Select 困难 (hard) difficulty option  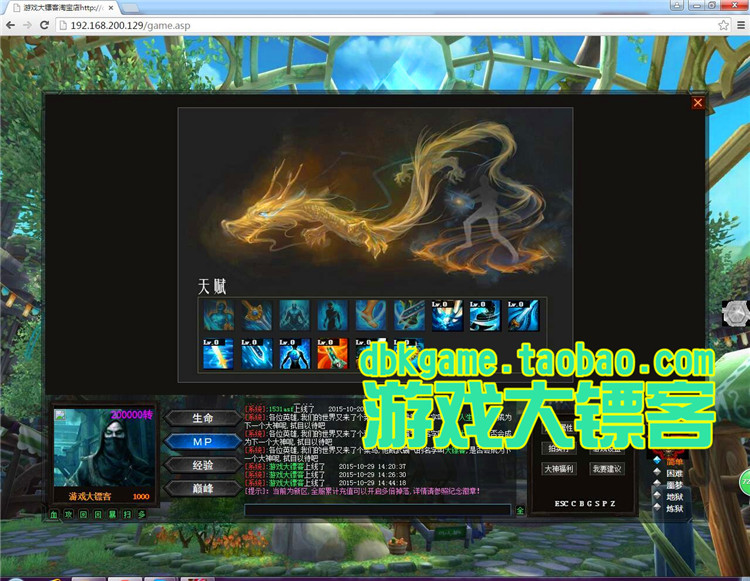coord(669,473)
